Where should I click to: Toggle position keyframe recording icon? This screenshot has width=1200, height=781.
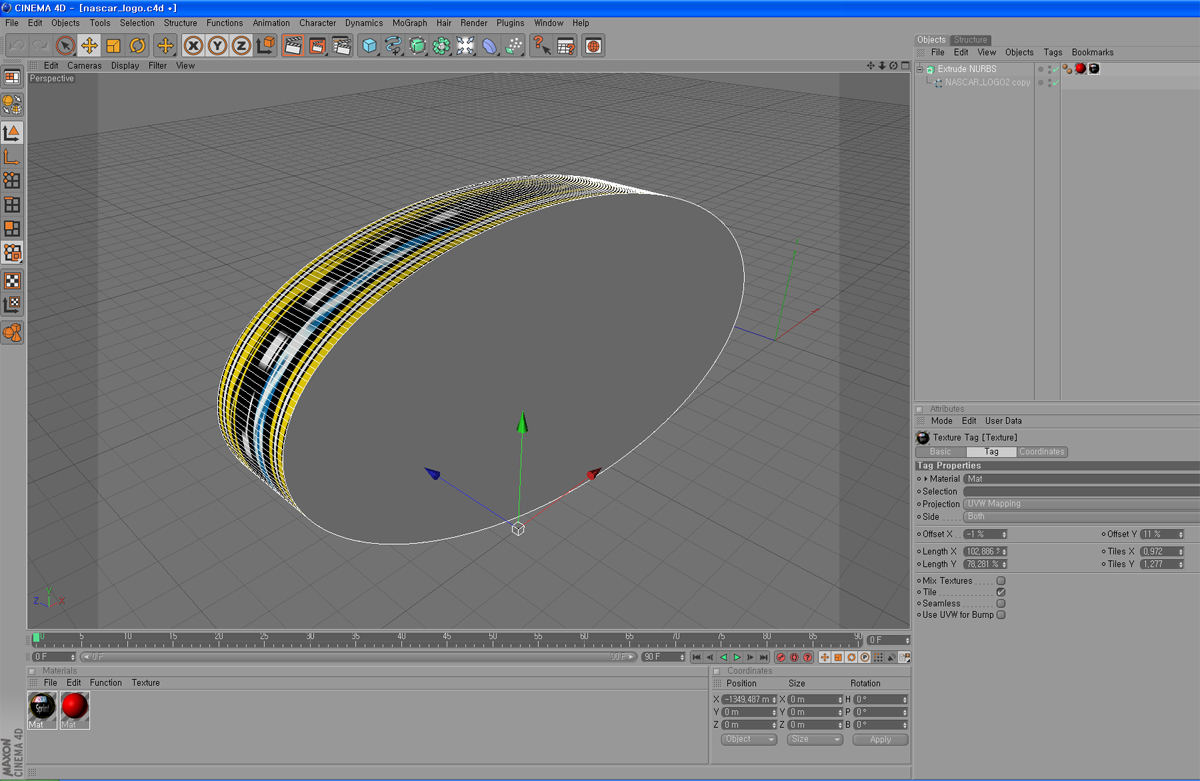825,657
